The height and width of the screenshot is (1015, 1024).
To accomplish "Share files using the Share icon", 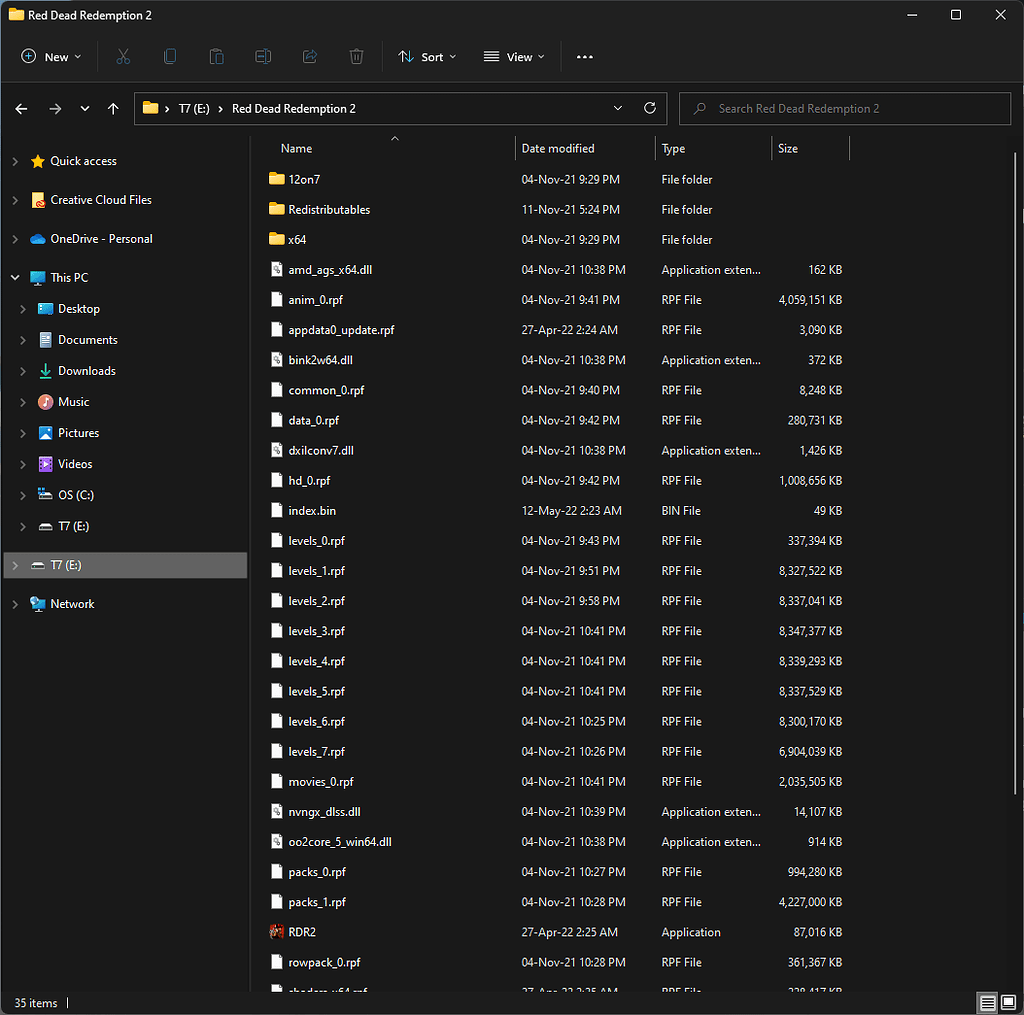I will point(309,57).
